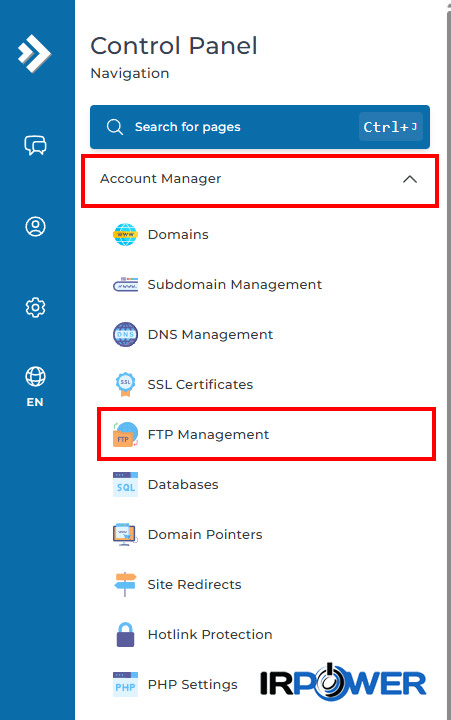Go to Domain Pointers
451x720 pixels.
[x=205, y=534]
